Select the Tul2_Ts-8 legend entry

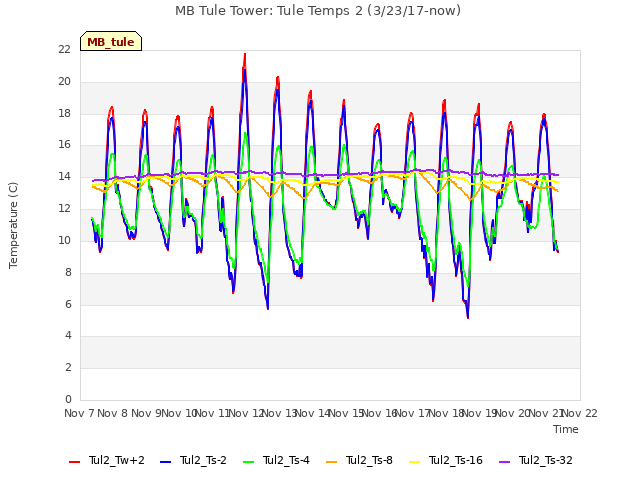[x=359, y=460]
